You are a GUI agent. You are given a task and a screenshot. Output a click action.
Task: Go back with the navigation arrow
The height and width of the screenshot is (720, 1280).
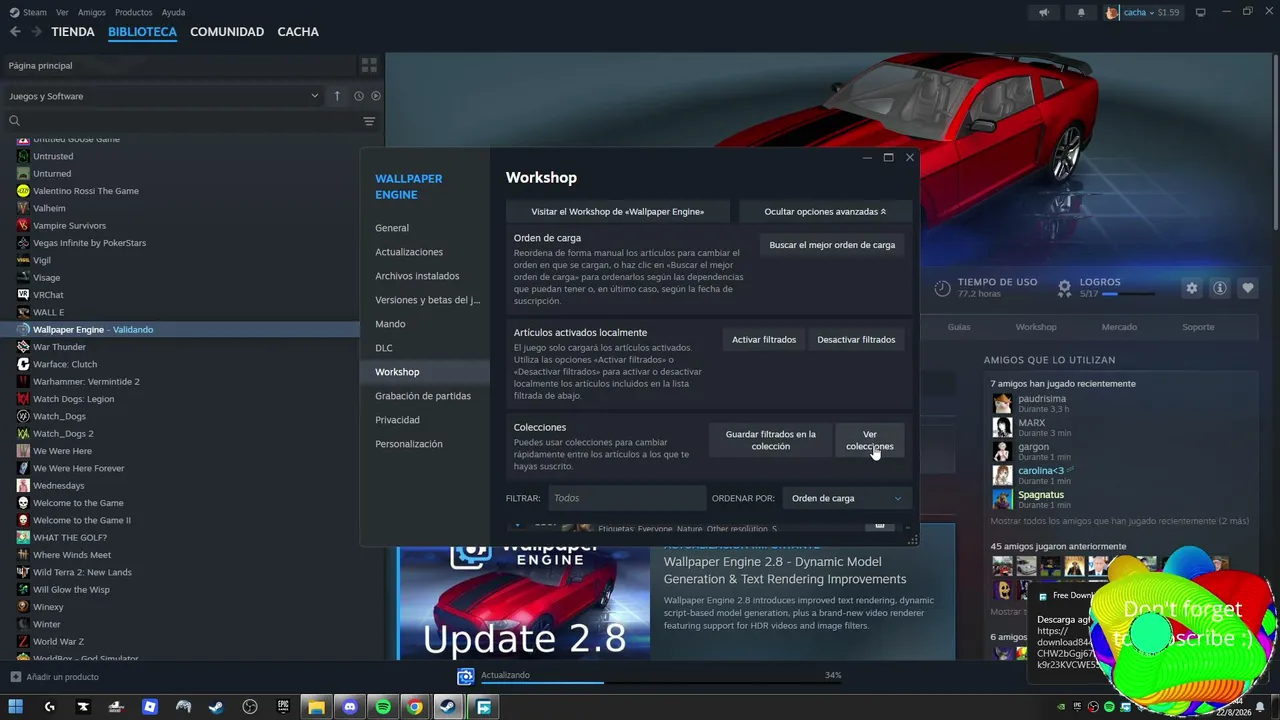[15, 32]
